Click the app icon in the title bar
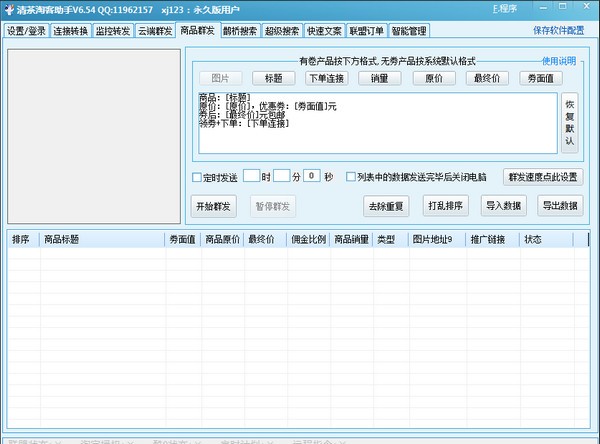Viewport: 600px width, 444px height. tap(8, 9)
